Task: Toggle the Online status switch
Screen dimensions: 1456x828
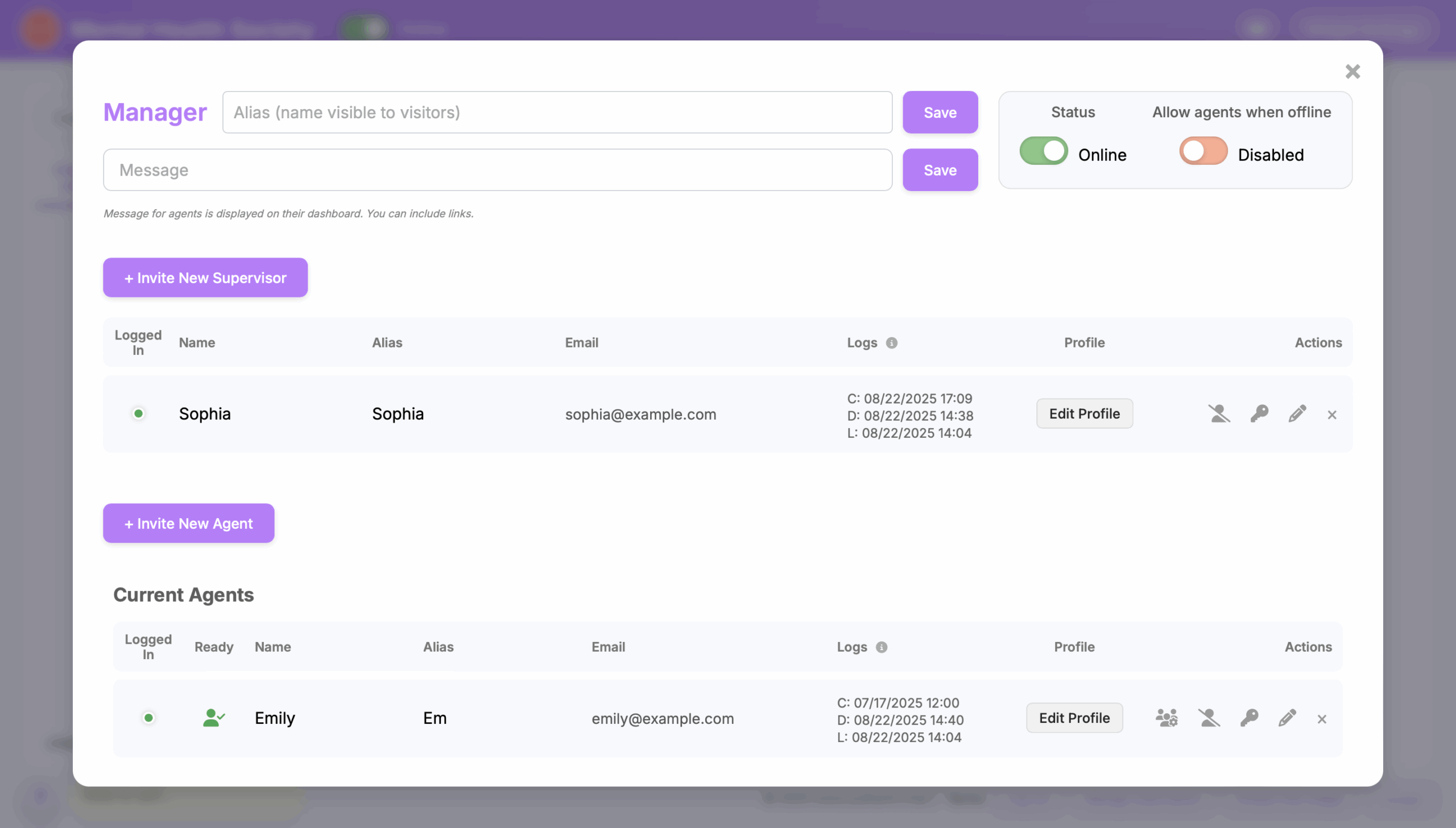Action: coord(1044,151)
